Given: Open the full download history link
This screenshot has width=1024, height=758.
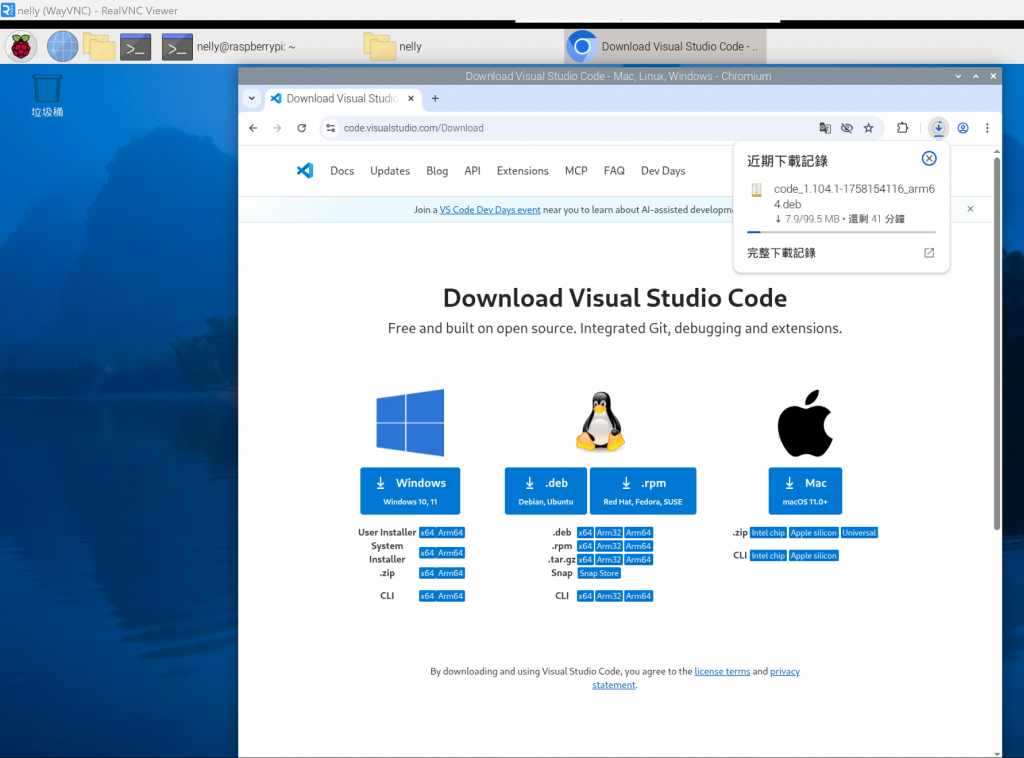Looking at the screenshot, I should [841, 253].
